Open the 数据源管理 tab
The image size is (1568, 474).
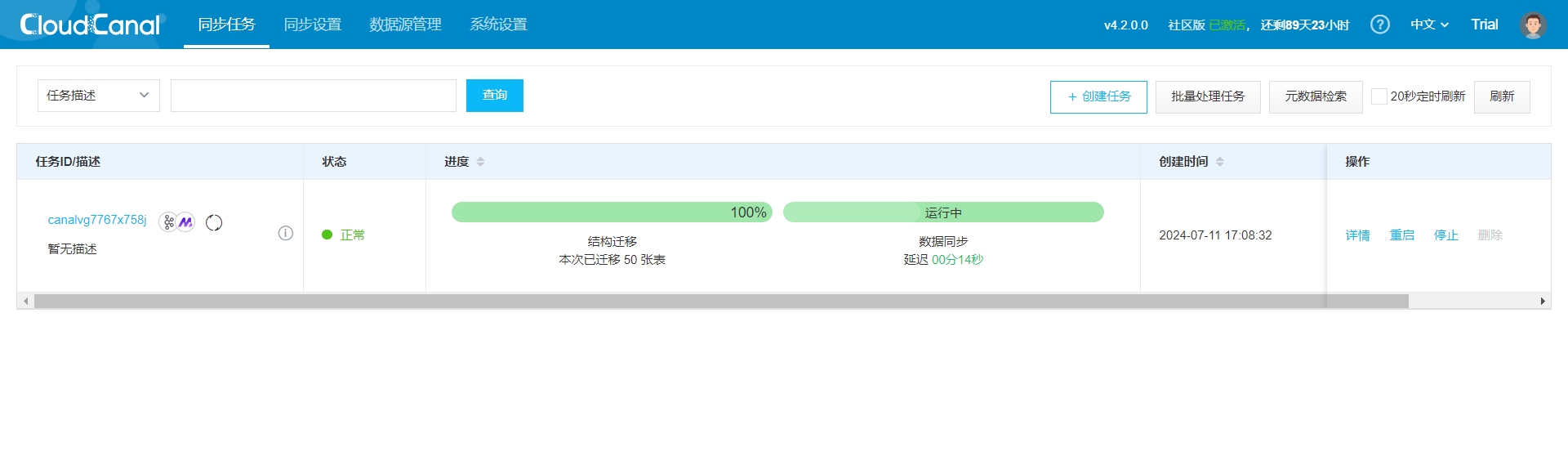(x=405, y=25)
